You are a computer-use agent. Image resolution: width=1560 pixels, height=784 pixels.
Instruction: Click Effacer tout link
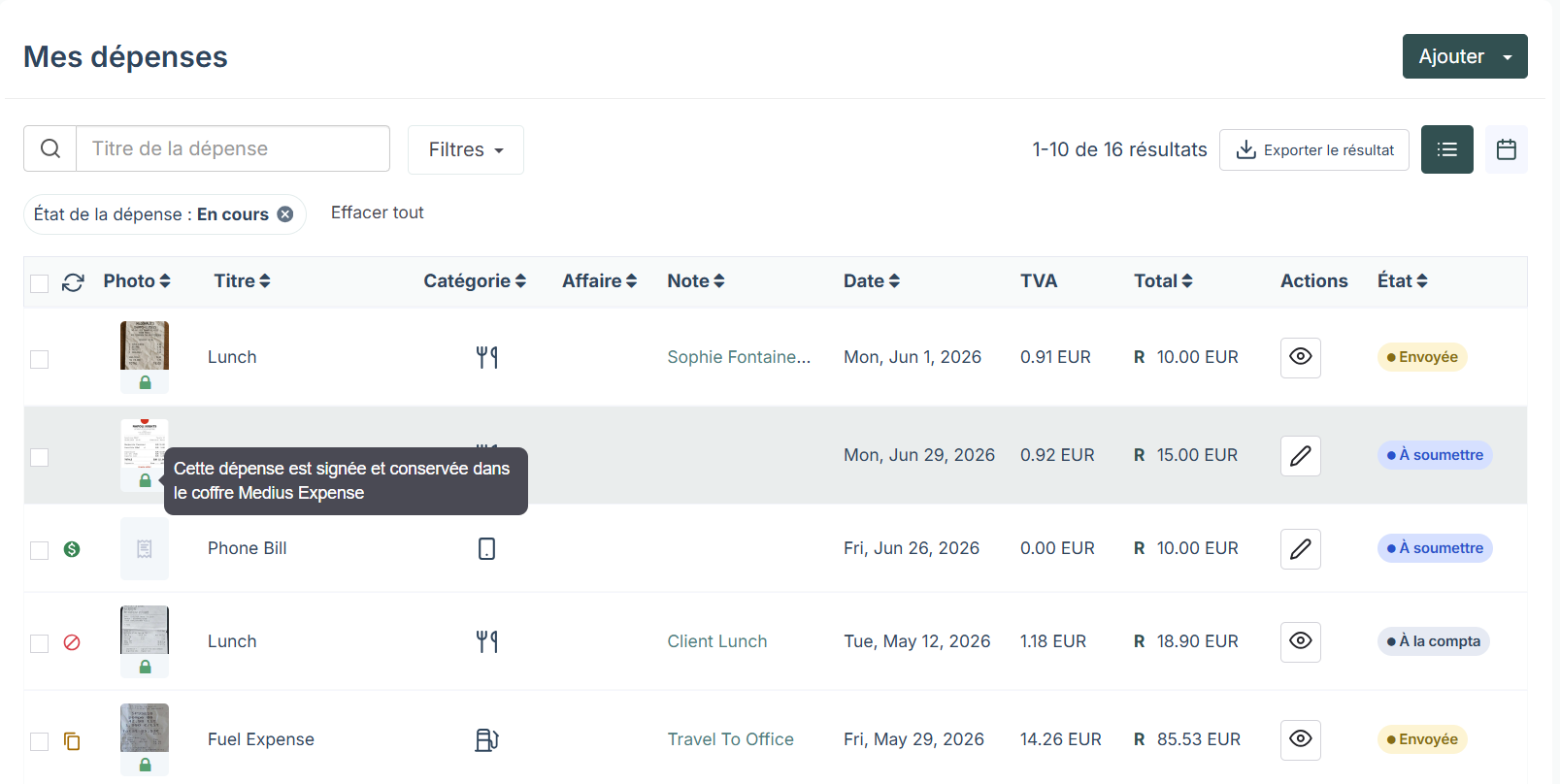click(x=378, y=212)
